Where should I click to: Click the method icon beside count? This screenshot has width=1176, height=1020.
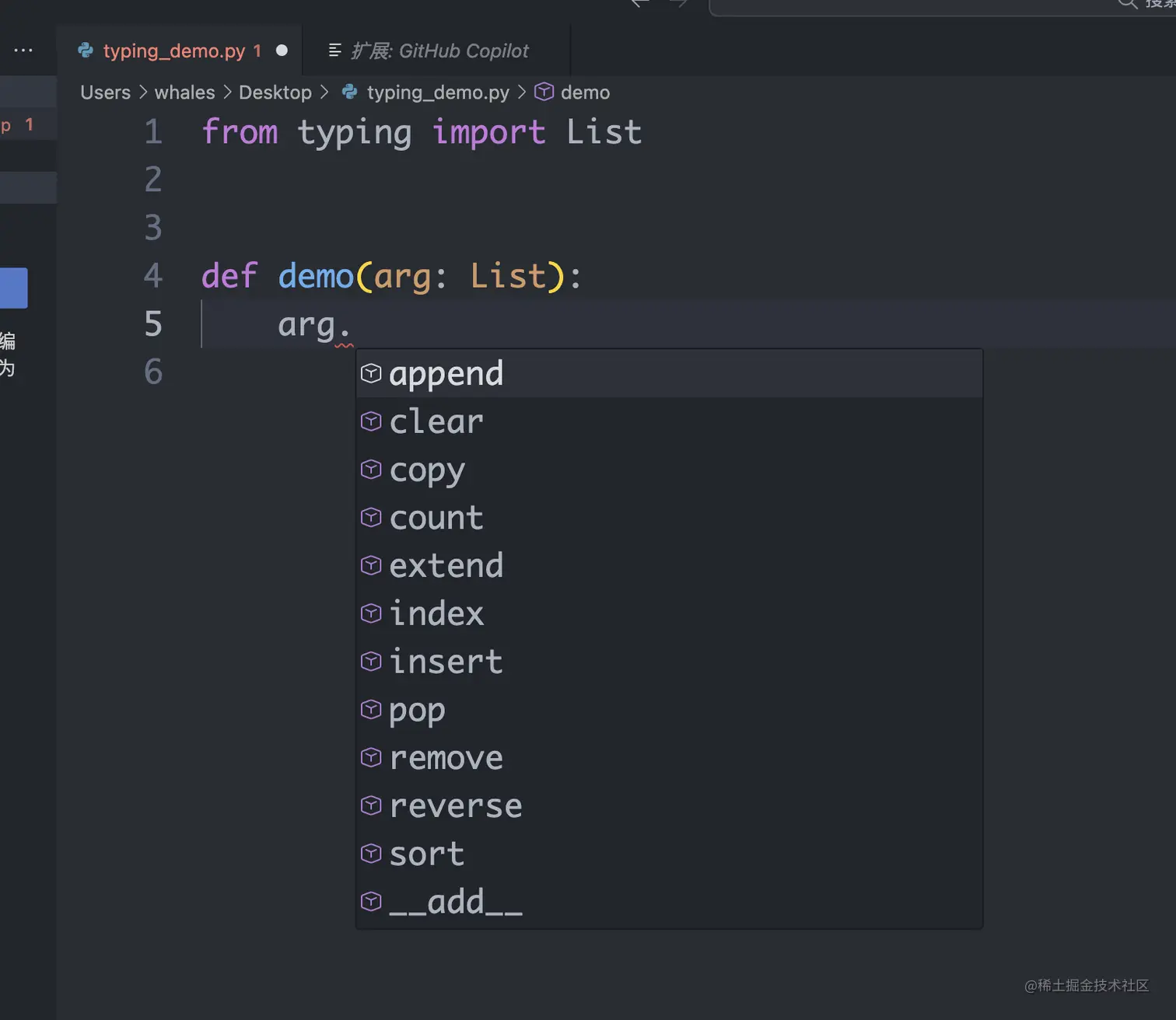click(x=371, y=518)
